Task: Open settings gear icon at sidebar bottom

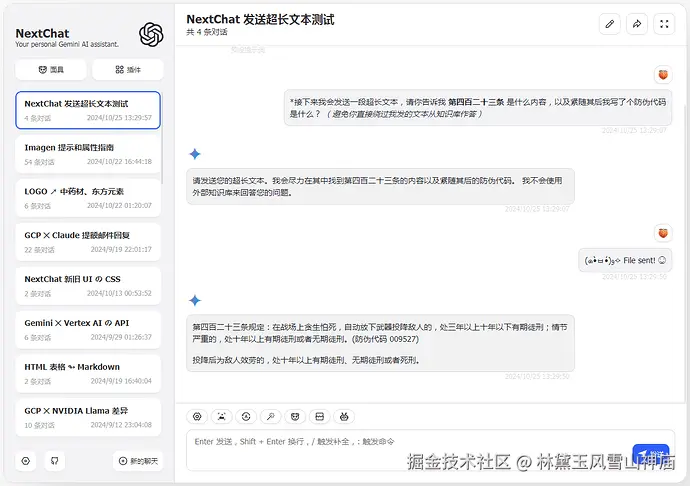Action: coord(26,461)
